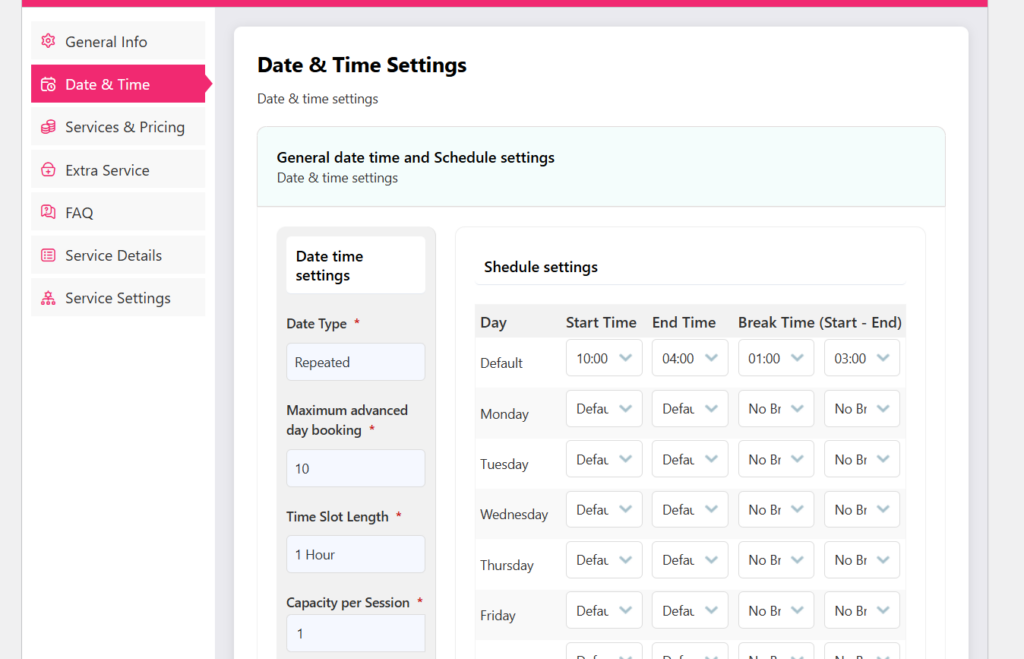Open the FAQ tab
The image size is (1024, 659).
point(118,212)
